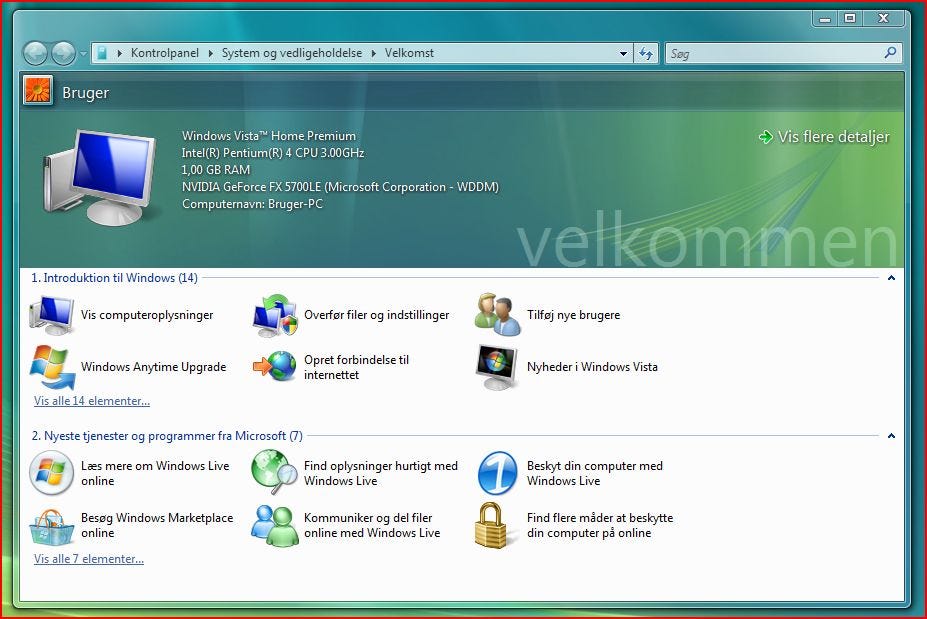Expand the arrow after System og vedligeholdelse
Screen dimensions: 927x619
(374, 53)
